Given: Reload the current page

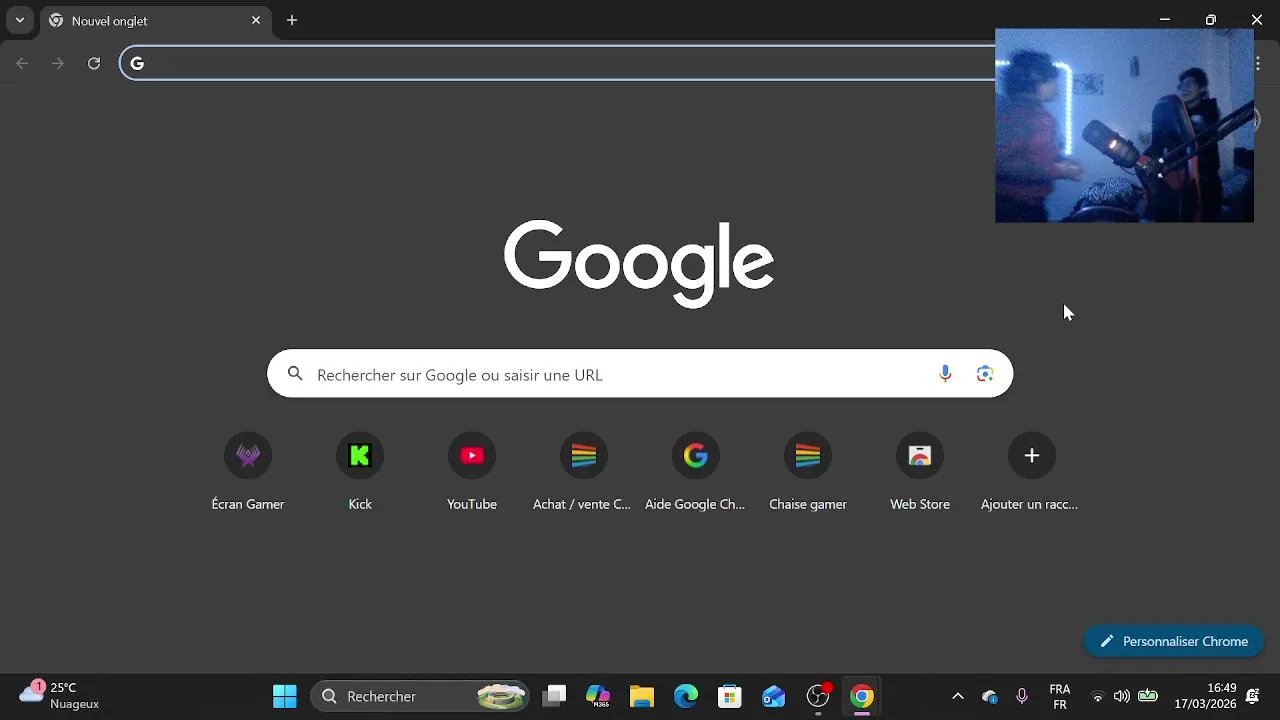Looking at the screenshot, I should point(94,63).
